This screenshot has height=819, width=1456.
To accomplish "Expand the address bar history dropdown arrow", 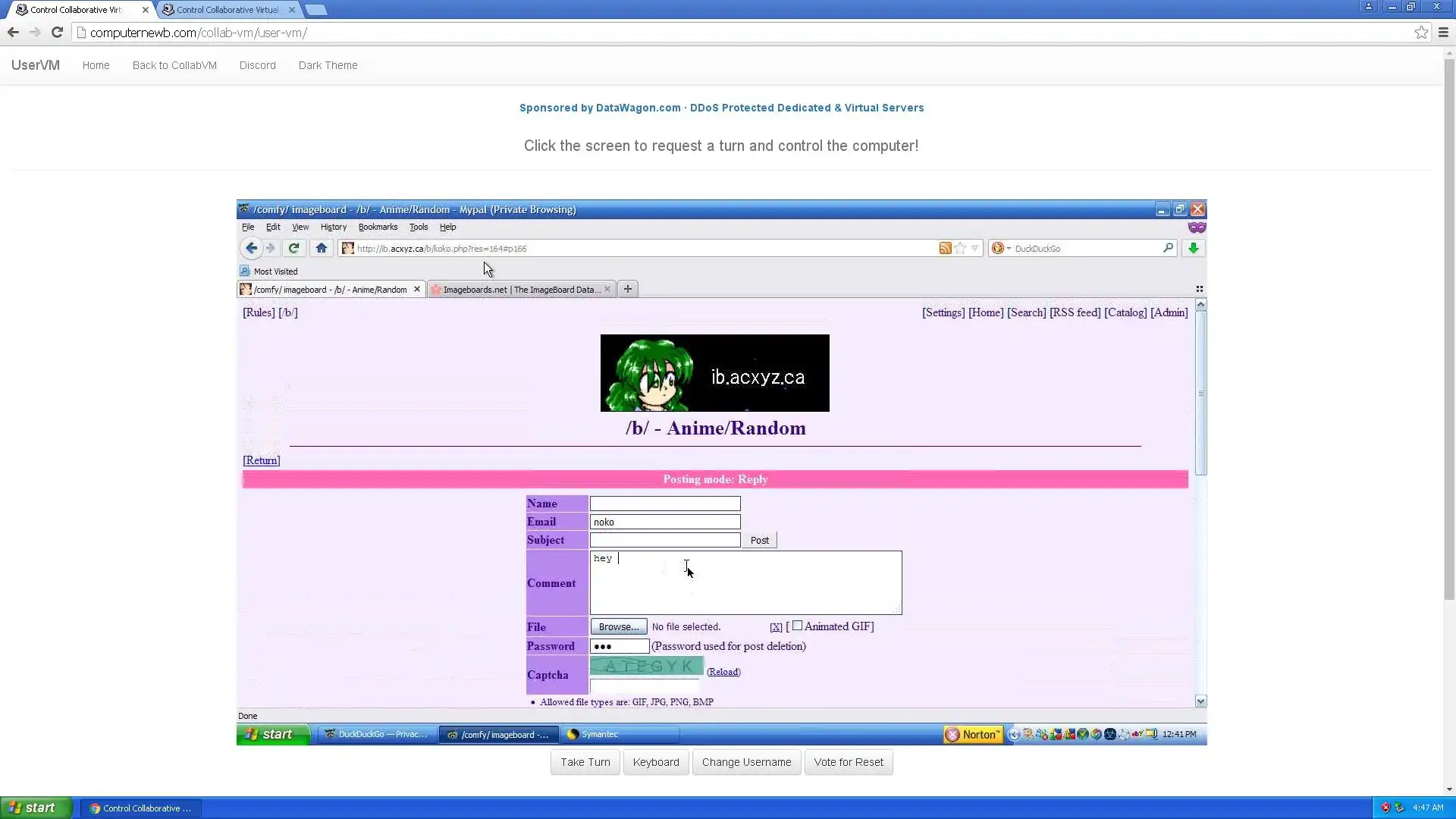I will pyautogui.click(x=975, y=248).
